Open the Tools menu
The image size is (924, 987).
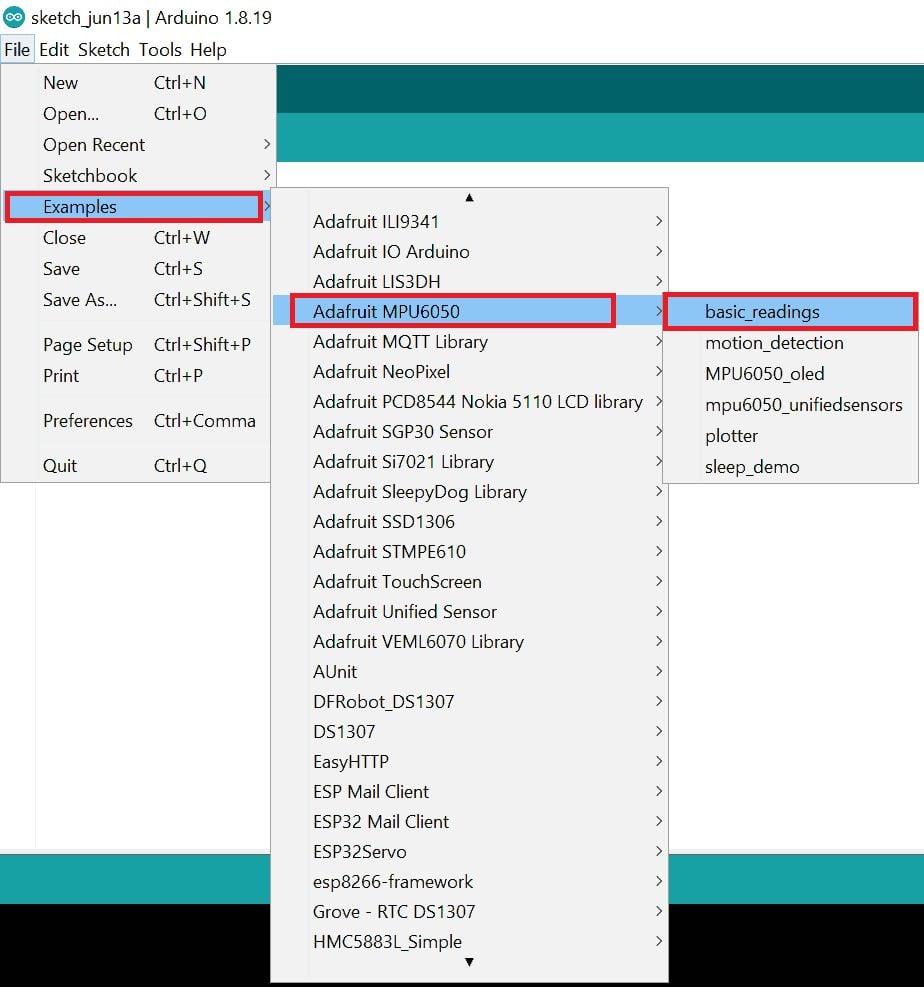[x=160, y=50]
